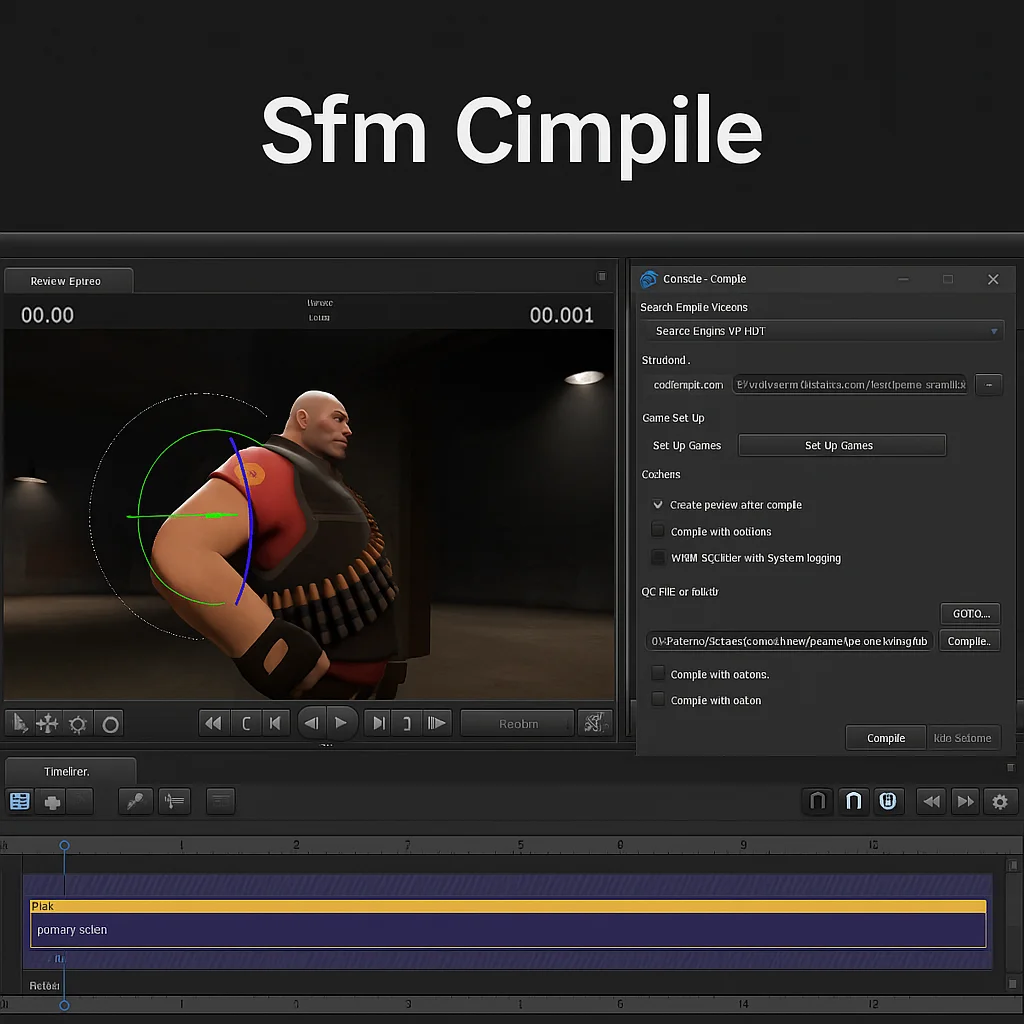Click the Strudond path input field
The width and height of the screenshot is (1024, 1024).
(850, 385)
